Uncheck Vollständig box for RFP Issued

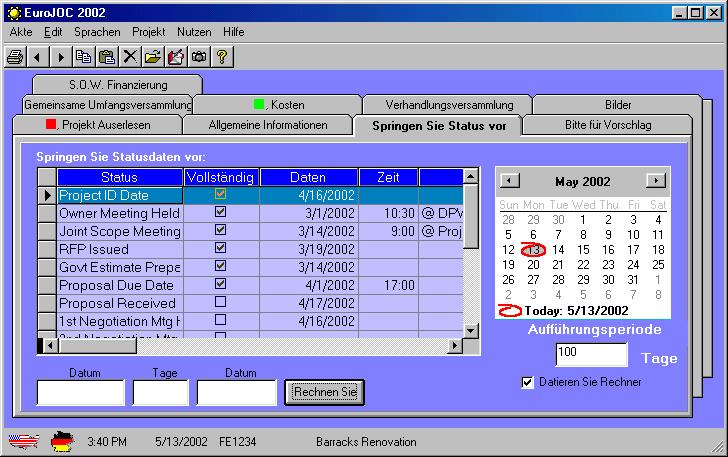point(221,248)
